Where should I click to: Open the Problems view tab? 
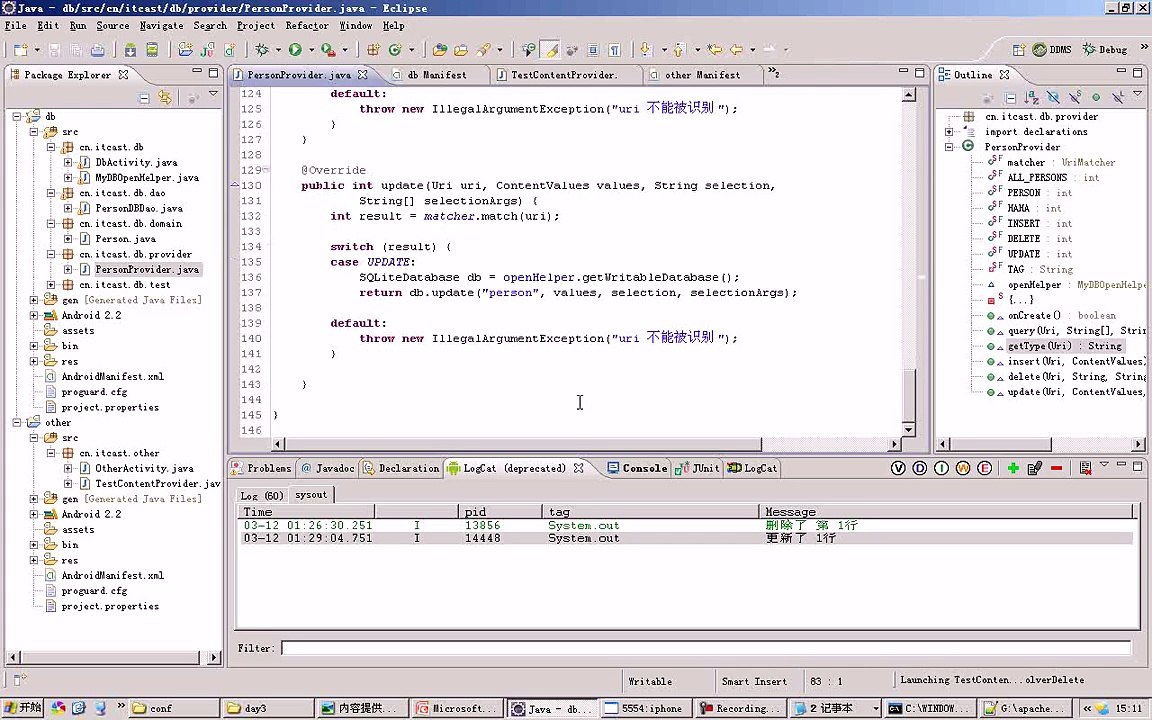tap(262, 468)
